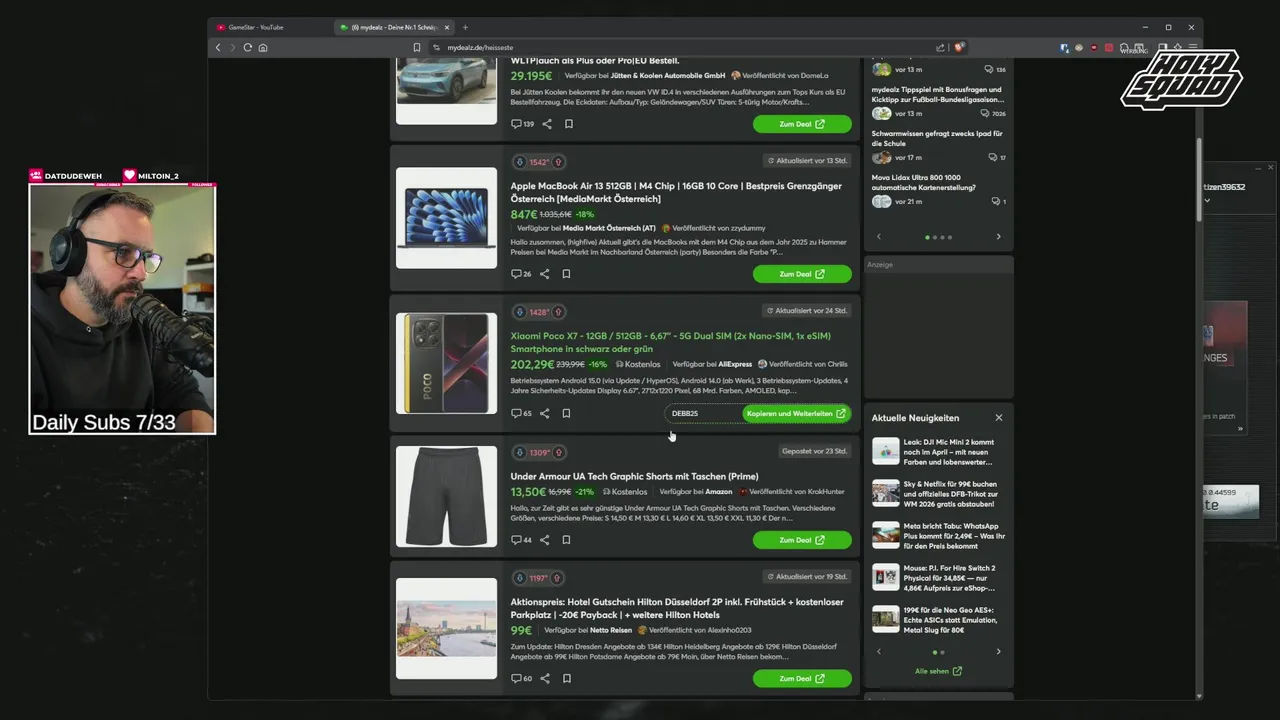The height and width of the screenshot is (720, 1280).
Task: Bookmark the Hilton Düsseldorf hotel deal
Action: [x=566, y=678]
